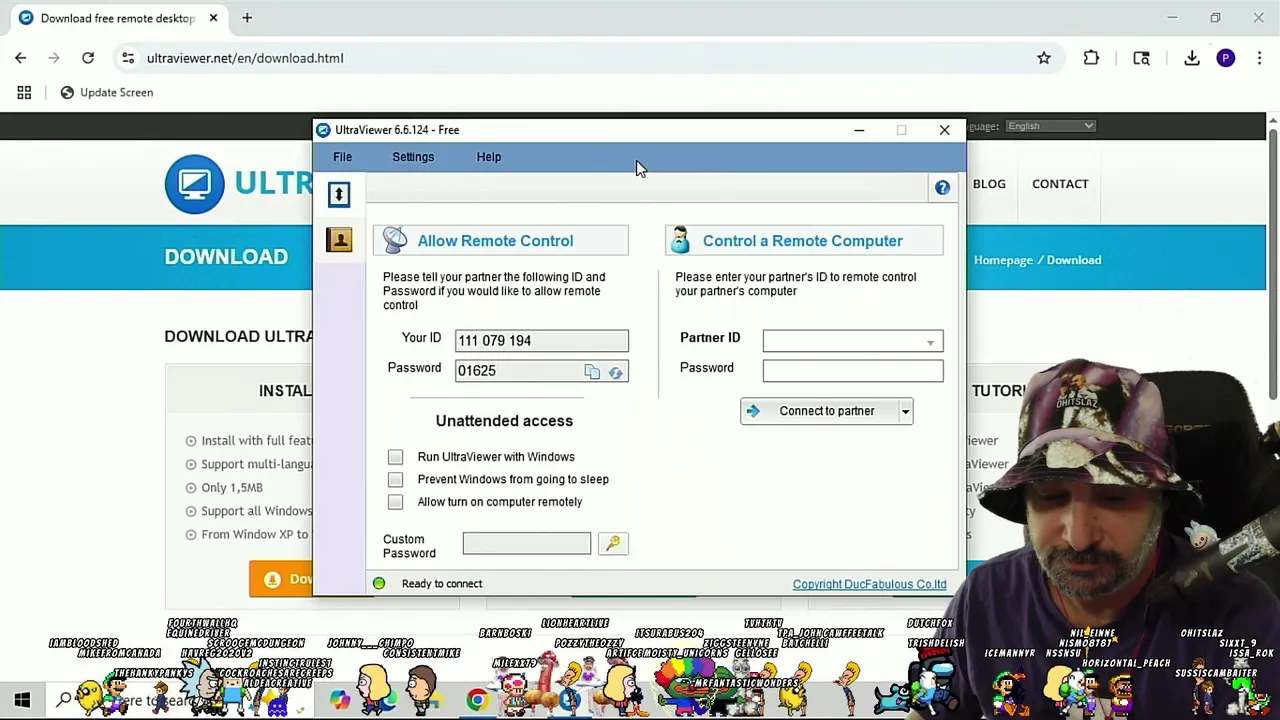1280x720 pixels.
Task: Open the Chrome profile avatar
Action: pos(1226,58)
